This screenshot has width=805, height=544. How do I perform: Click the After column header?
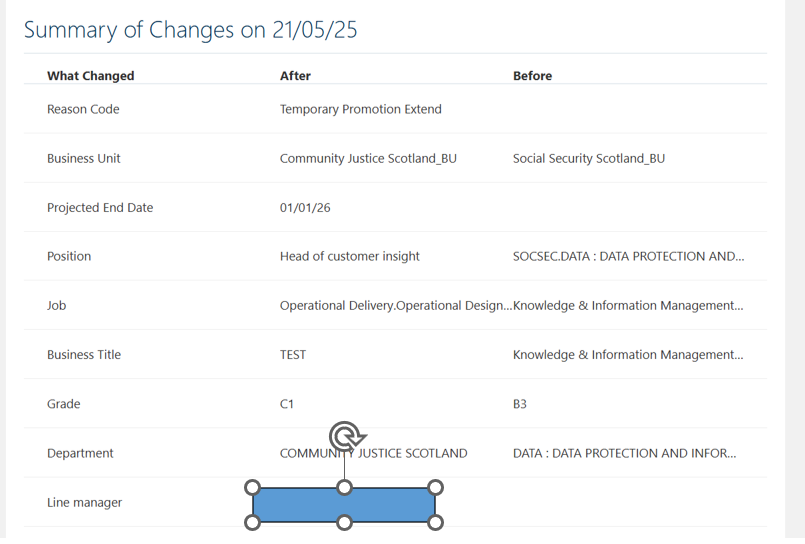(295, 75)
